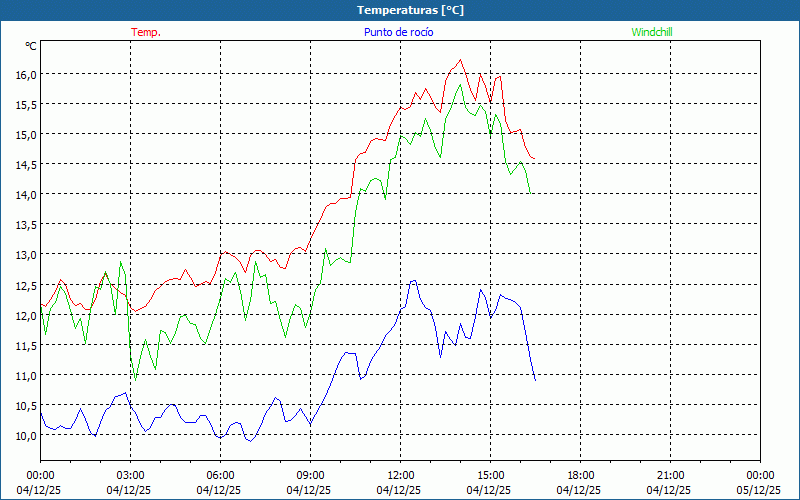Click the 15,0 y-axis value
Image resolution: width=800 pixels, height=500 pixels.
tap(27, 135)
